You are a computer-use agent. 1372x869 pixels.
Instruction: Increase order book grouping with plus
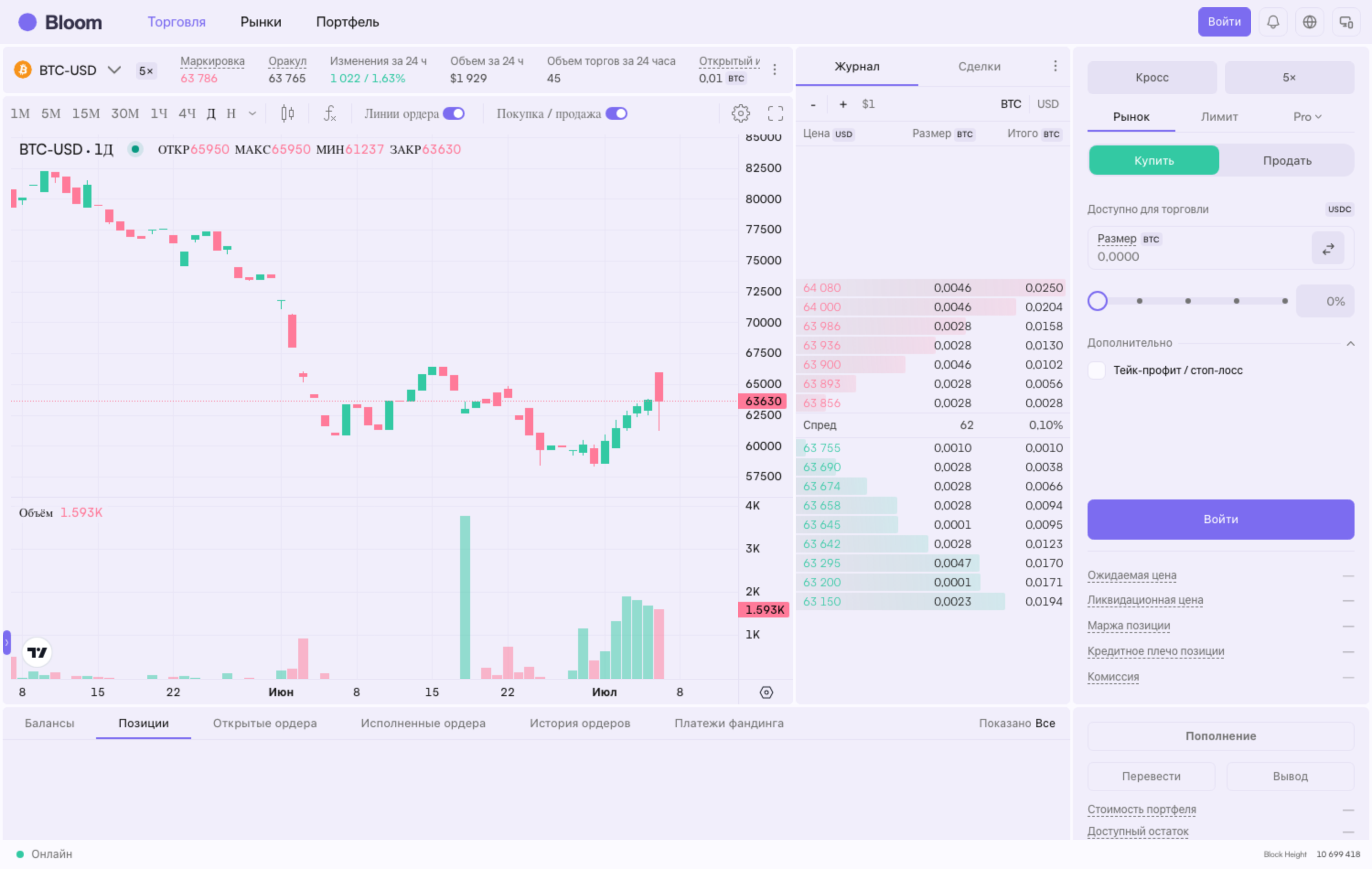point(843,104)
